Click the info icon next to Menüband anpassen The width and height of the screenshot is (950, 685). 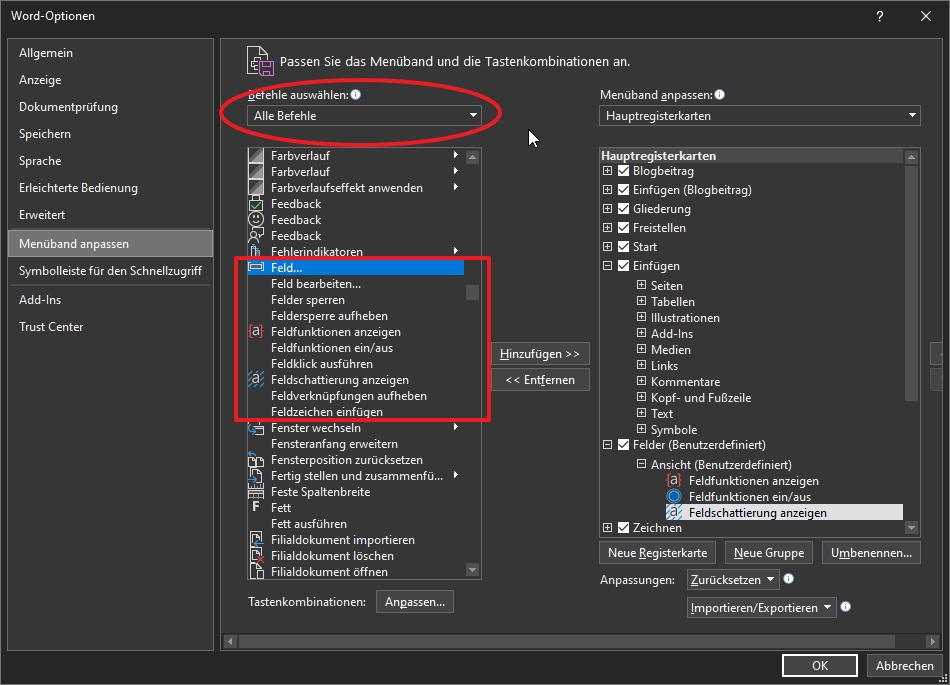click(719, 94)
